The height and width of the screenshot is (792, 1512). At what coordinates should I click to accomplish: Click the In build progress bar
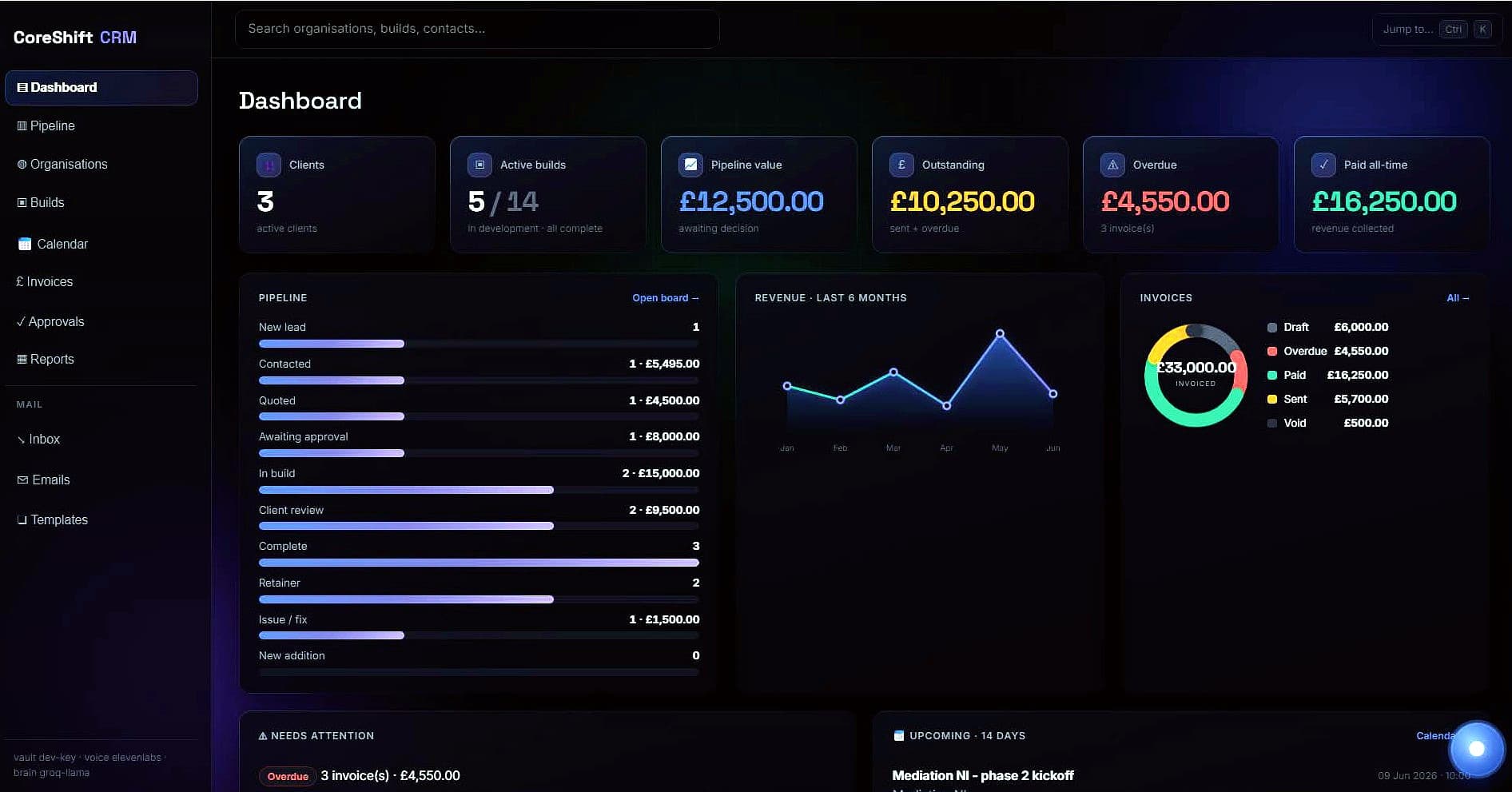tap(479, 490)
